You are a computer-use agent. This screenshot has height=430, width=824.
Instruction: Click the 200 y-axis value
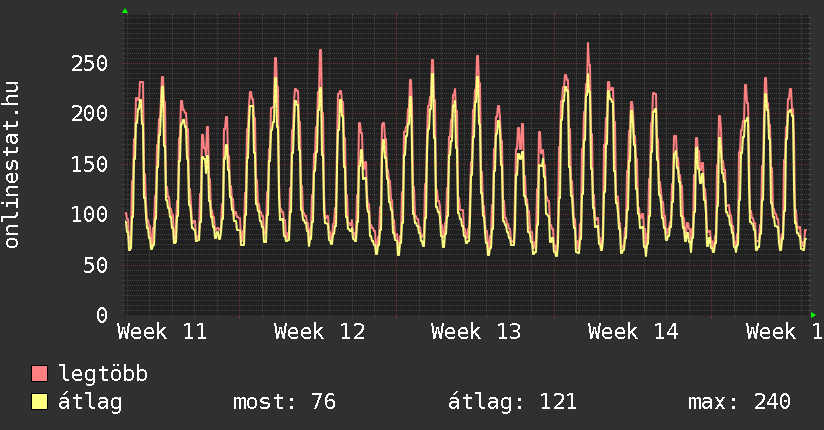pos(89,113)
